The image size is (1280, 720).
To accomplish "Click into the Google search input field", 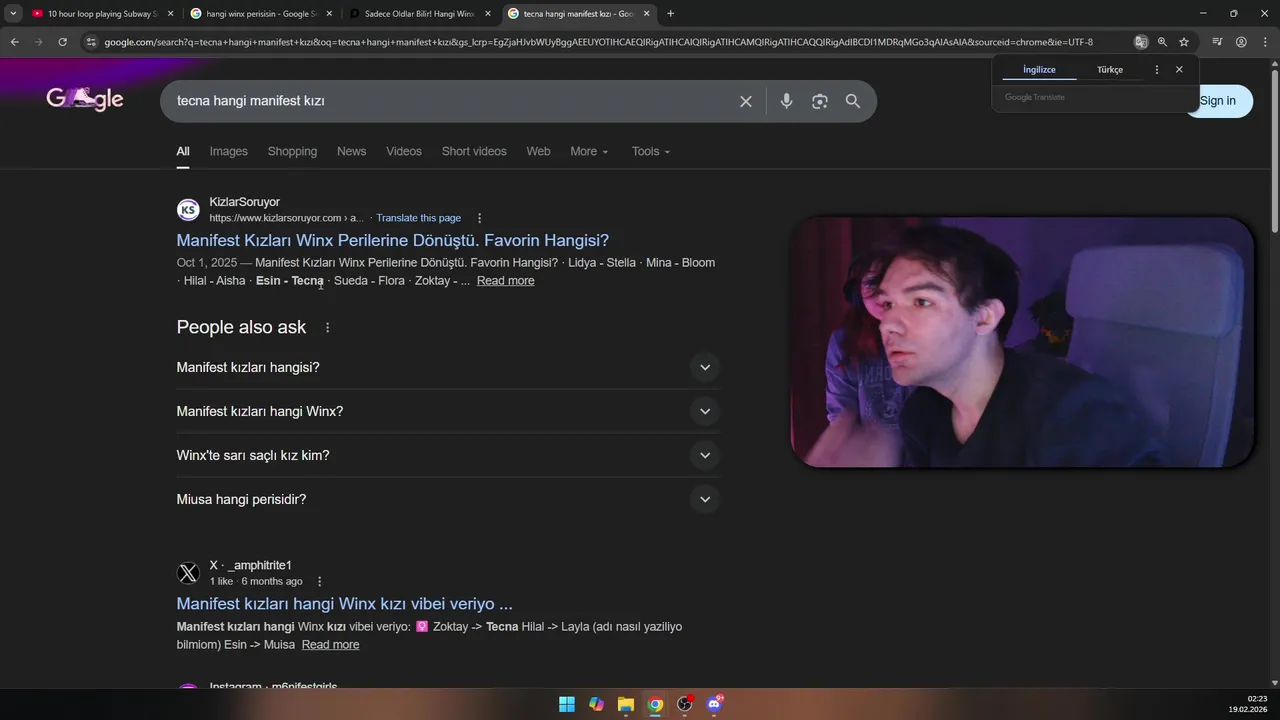I will [450, 101].
